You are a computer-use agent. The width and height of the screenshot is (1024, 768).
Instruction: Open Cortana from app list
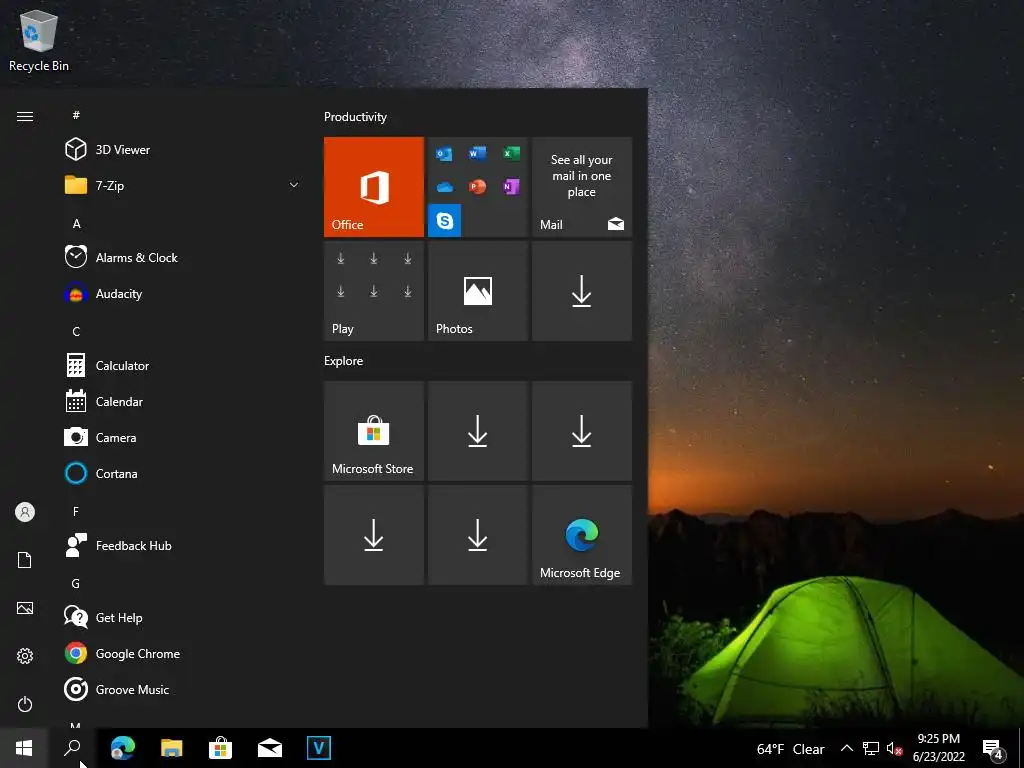pos(183,473)
